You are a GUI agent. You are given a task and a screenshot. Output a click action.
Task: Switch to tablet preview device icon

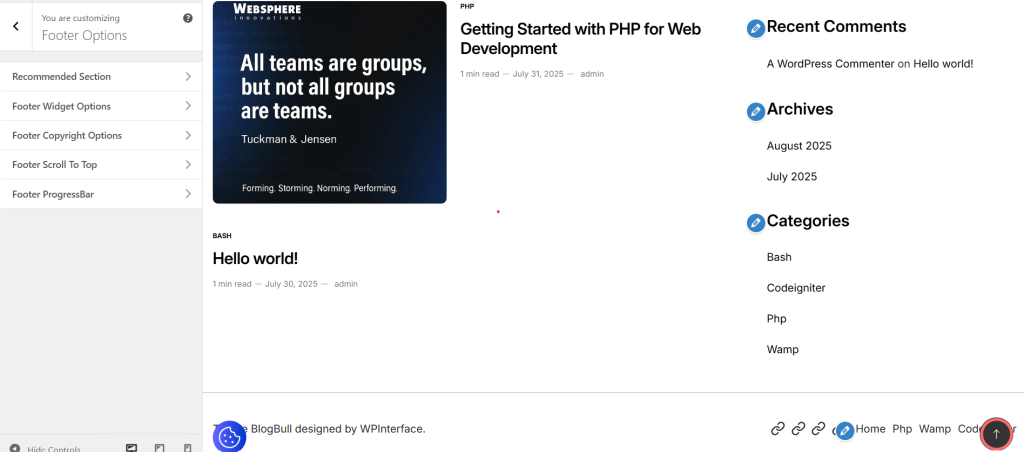point(160,448)
